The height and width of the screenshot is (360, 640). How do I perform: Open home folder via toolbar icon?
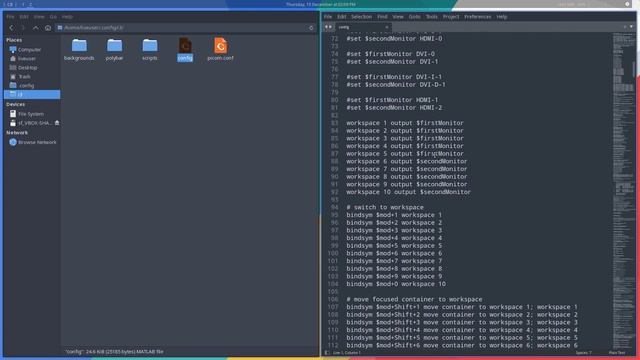tap(48, 28)
